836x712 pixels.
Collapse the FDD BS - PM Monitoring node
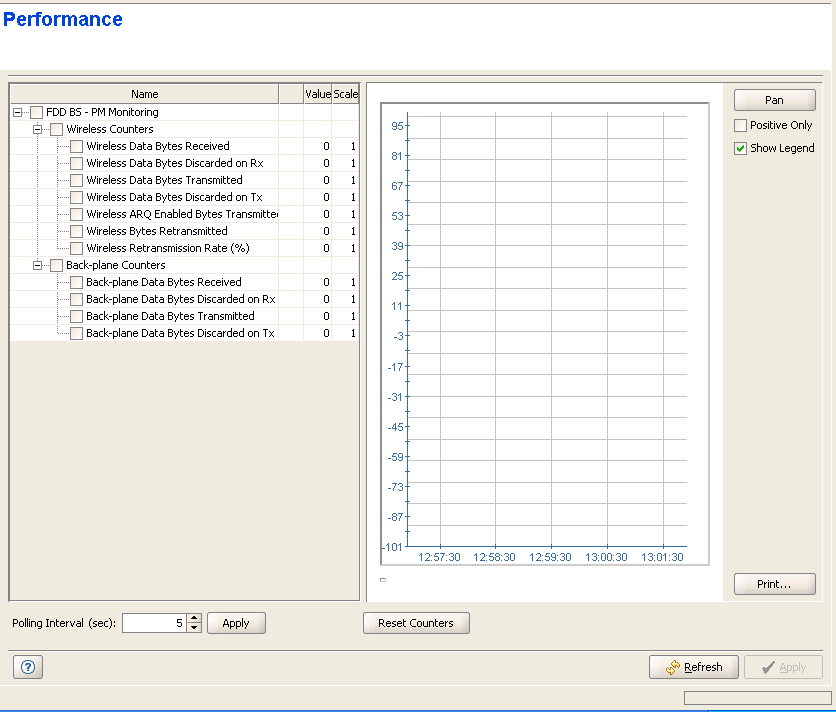18,113
